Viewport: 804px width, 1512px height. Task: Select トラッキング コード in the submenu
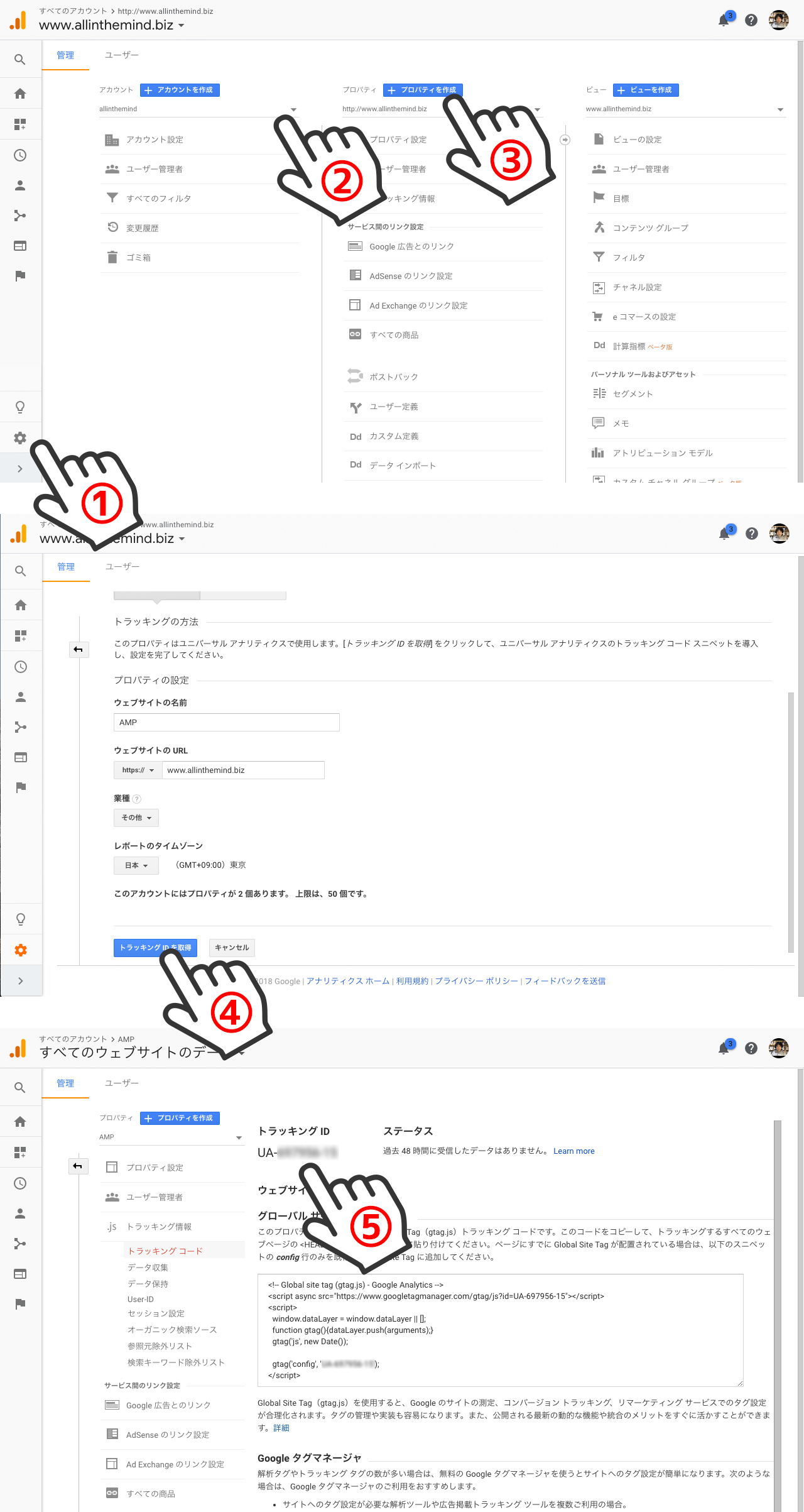coord(165,1251)
